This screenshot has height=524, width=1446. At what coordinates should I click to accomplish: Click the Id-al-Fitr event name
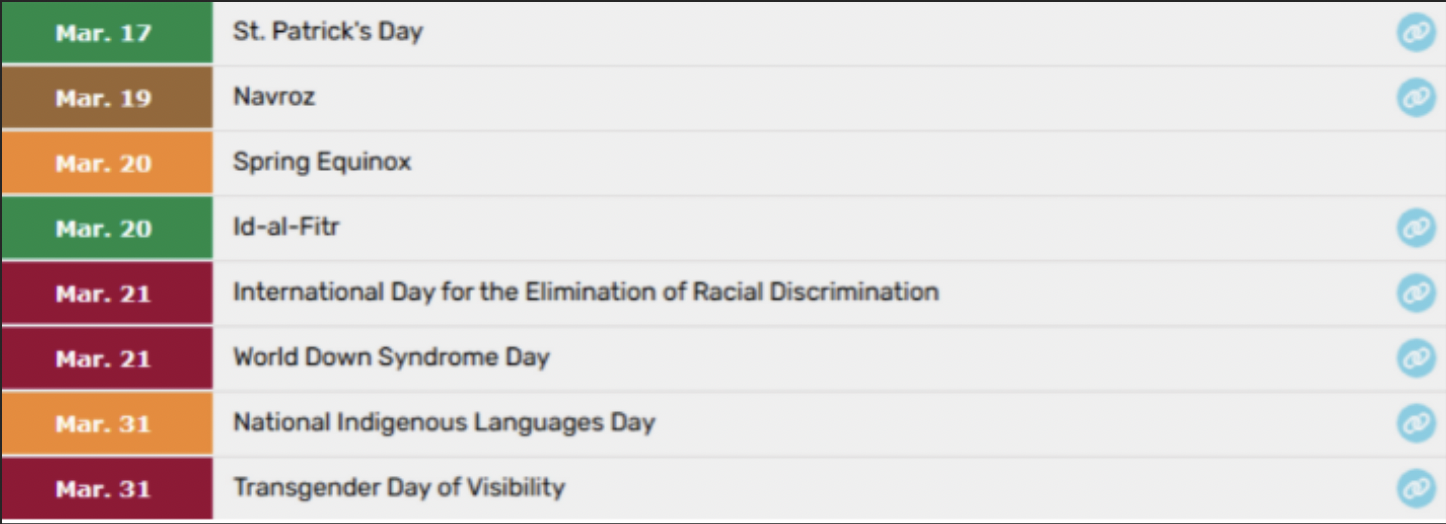click(286, 227)
